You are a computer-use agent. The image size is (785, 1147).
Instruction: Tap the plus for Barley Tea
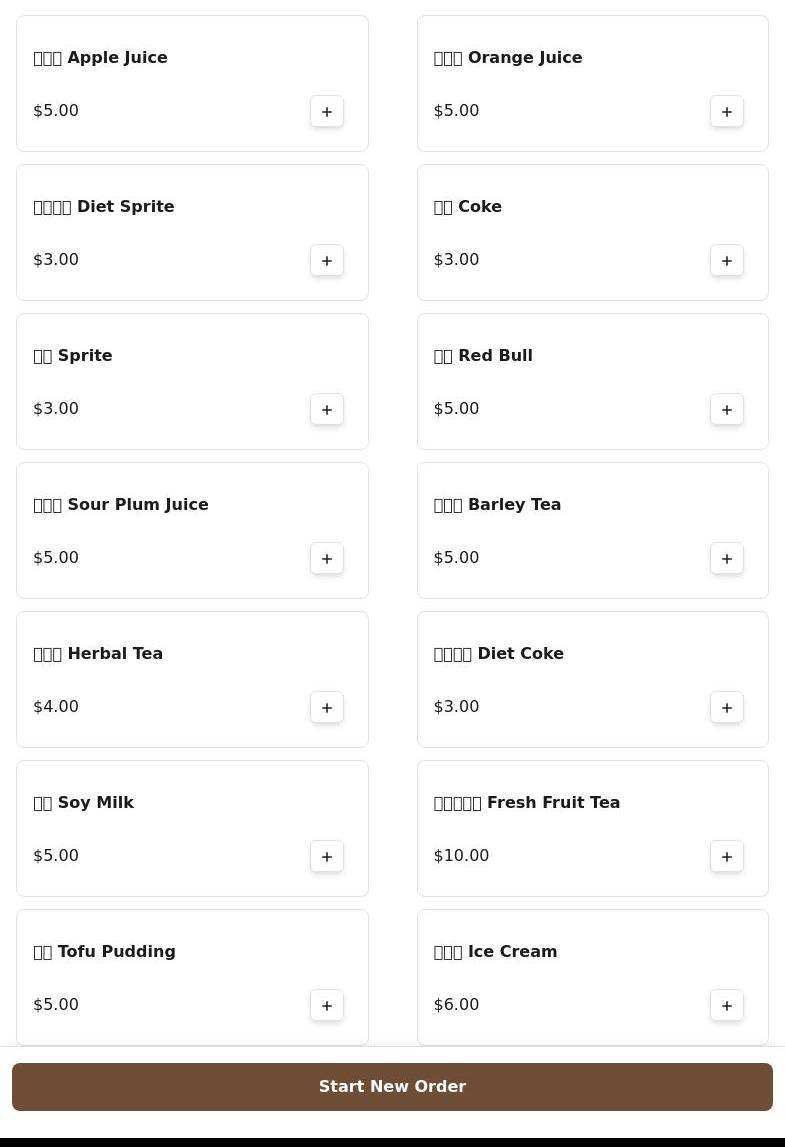coord(727,558)
